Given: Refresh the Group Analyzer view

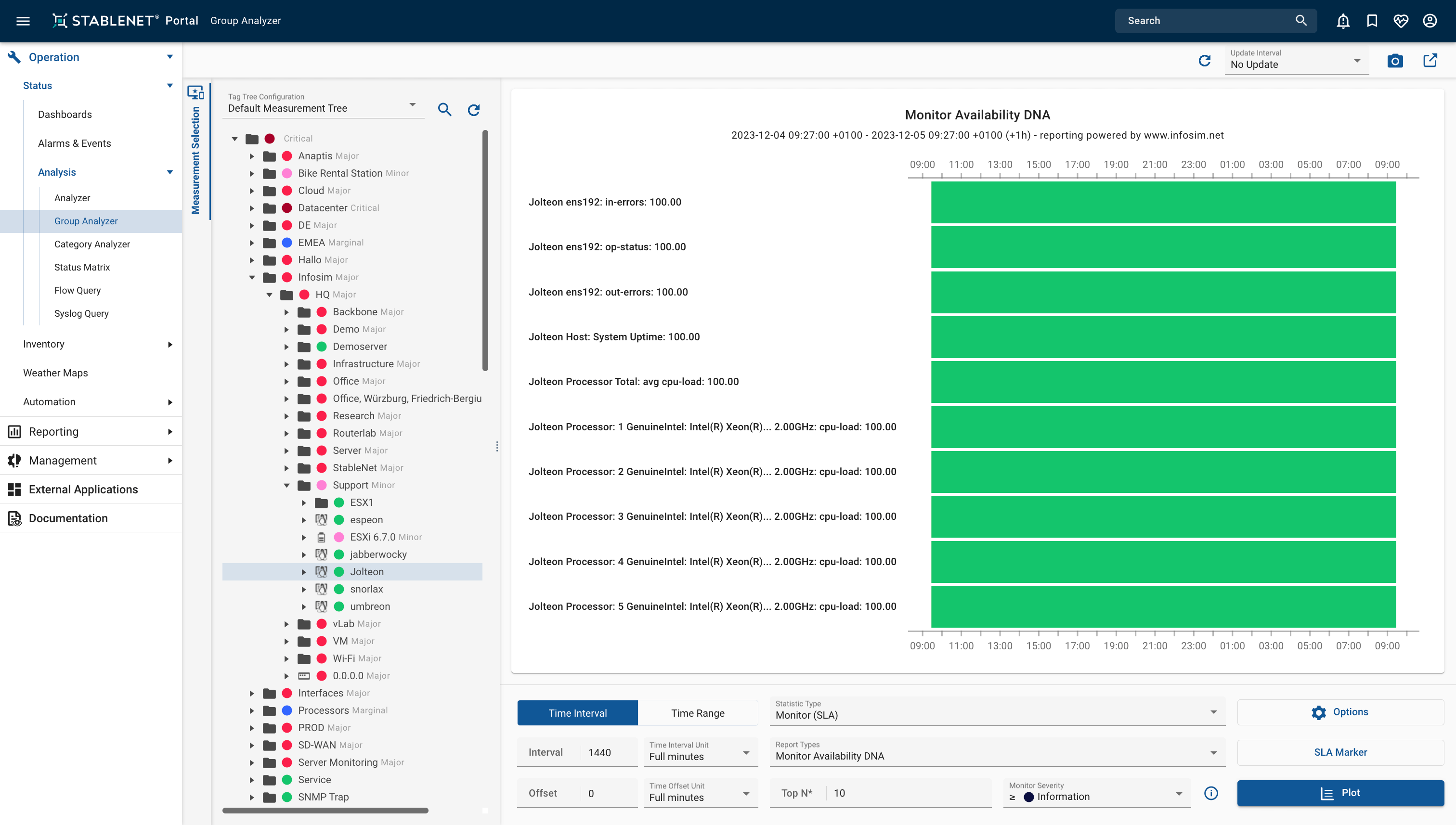Looking at the screenshot, I should 1204,61.
